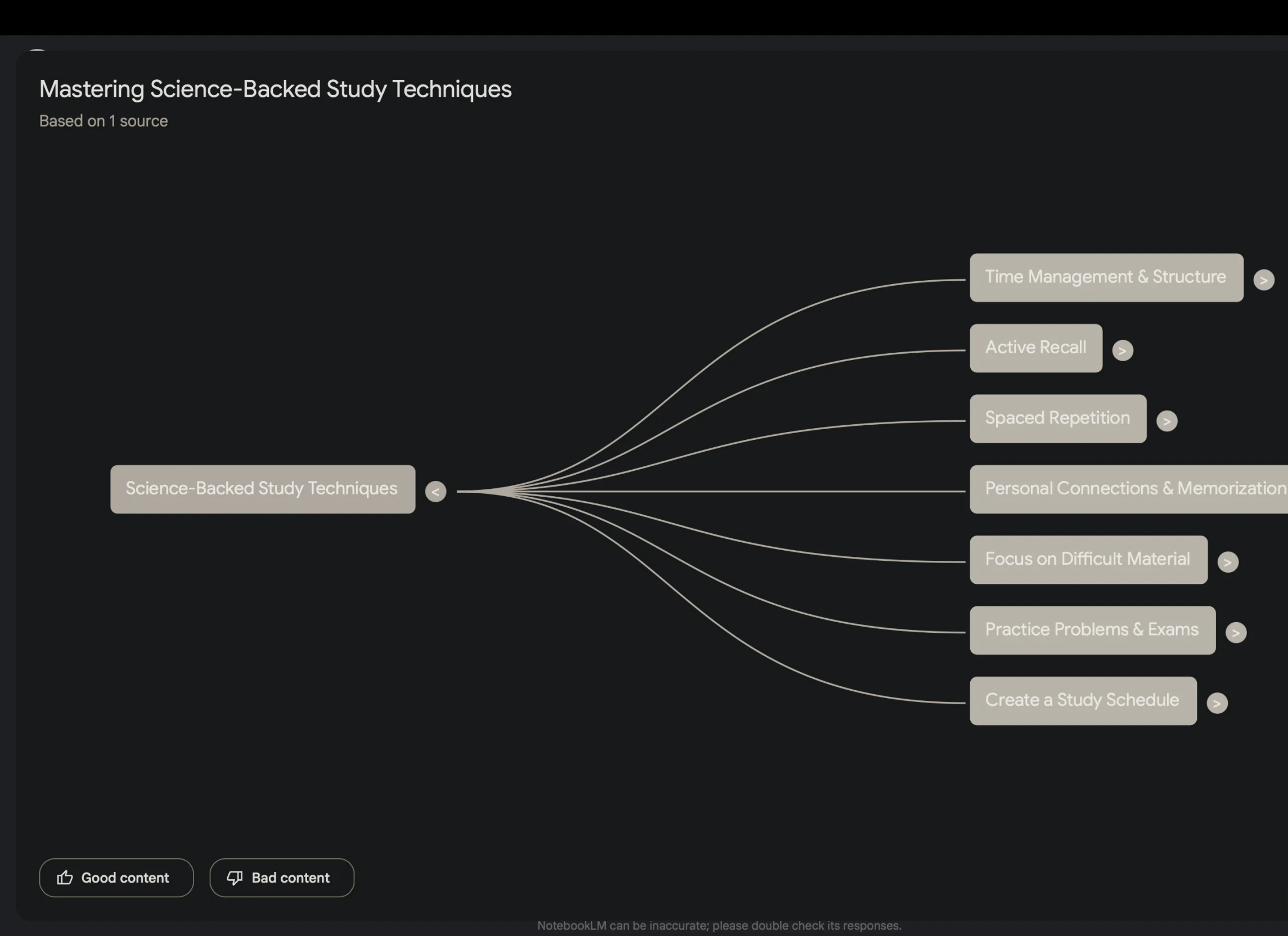Viewport: 1288px width, 936px height.
Task: Click the thumbs up icon
Action: 65,877
